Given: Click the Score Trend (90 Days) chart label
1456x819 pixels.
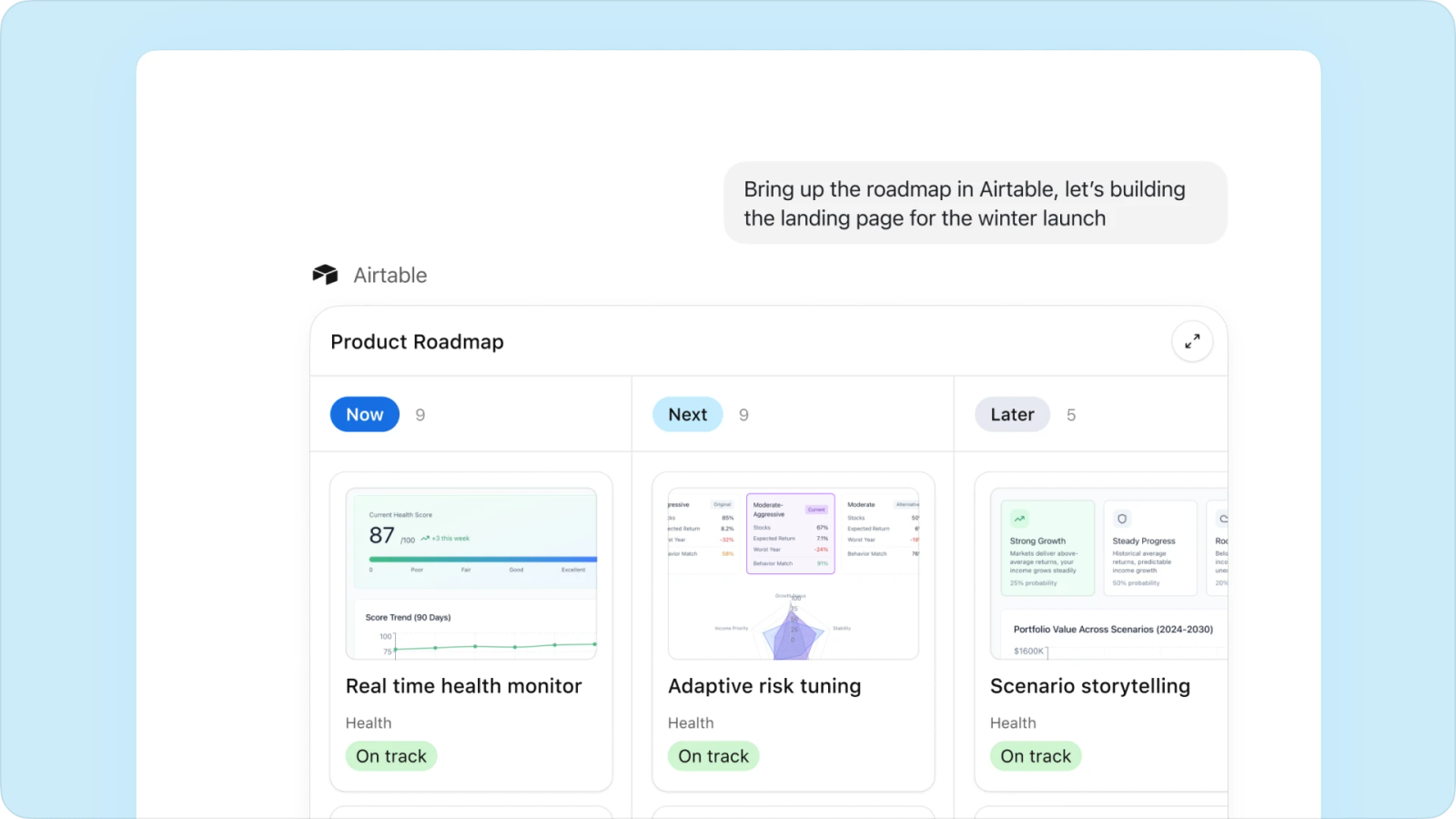Looking at the screenshot, I should [x=408, y=617].
